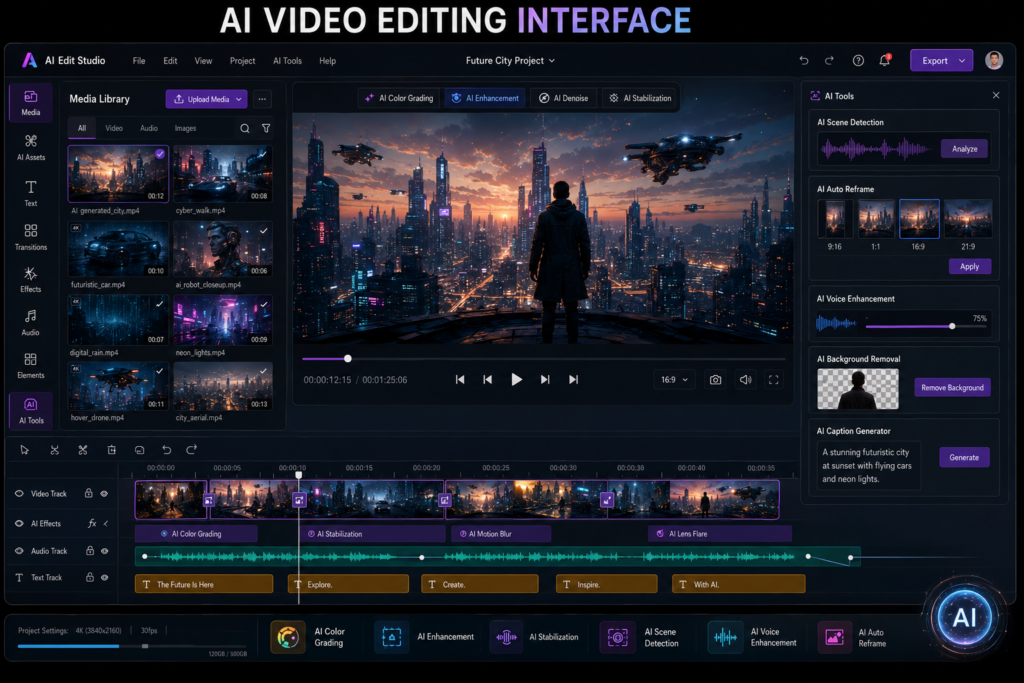Toggle checkmark on ai_robot_closeup.mp4 thumbnail
This screenshot has height=683, width=1024.
point(264,230)
